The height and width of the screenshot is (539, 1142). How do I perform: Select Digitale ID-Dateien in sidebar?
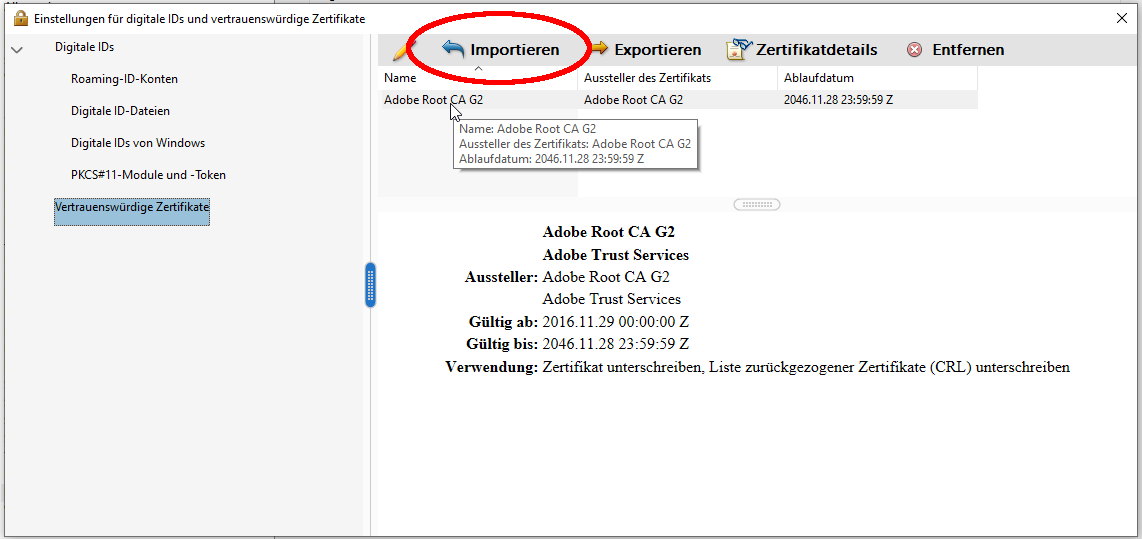point(120,111)
